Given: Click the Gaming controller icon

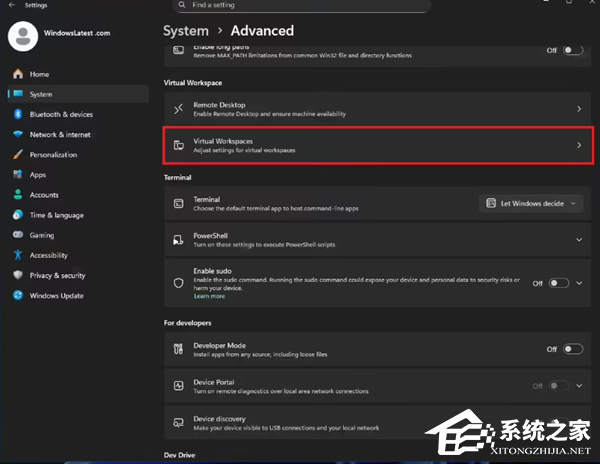Looking at the screenshot, I should (18, 234).
